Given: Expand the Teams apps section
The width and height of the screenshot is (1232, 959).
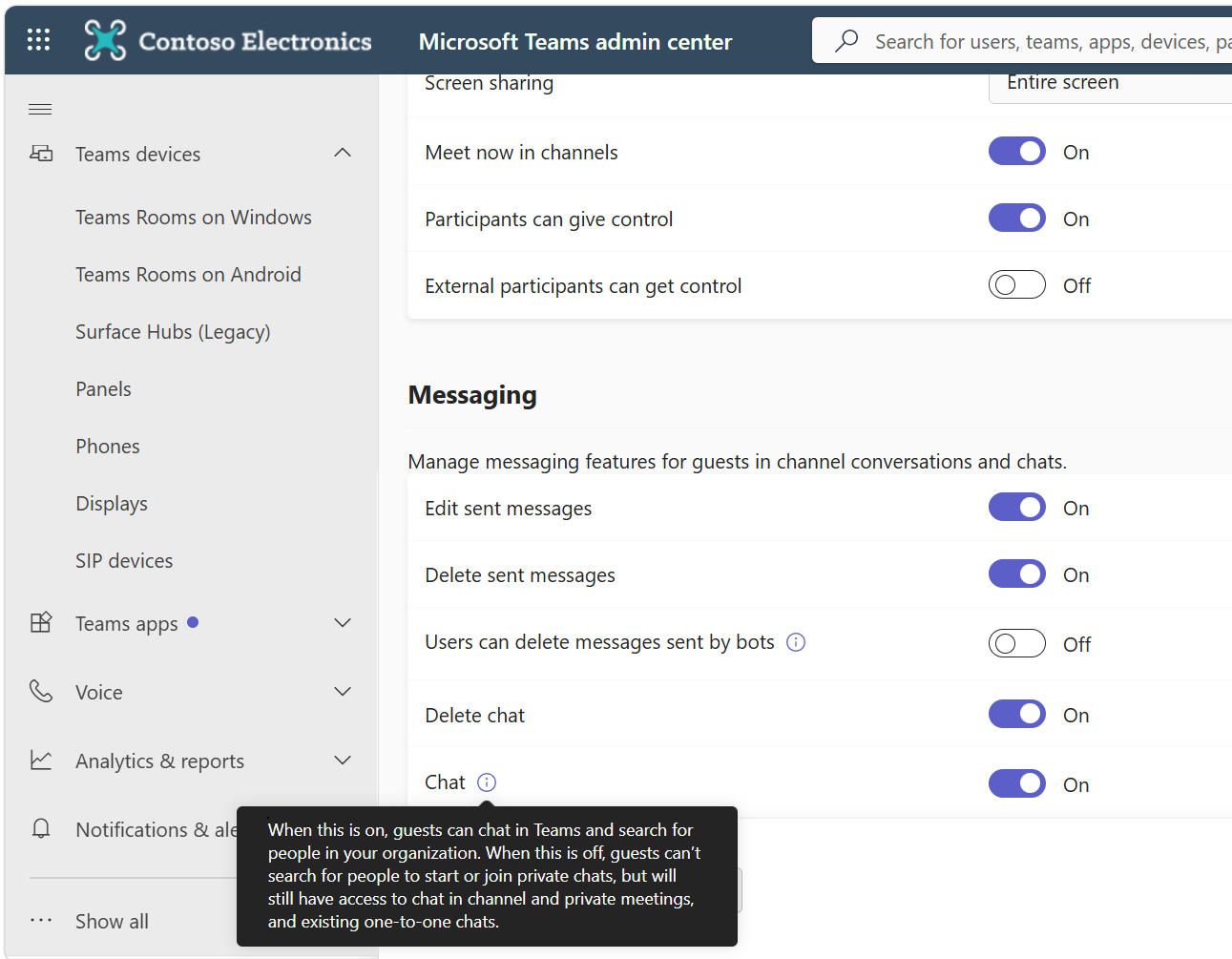Looking at the screenshot, I should tap(343, 623).
